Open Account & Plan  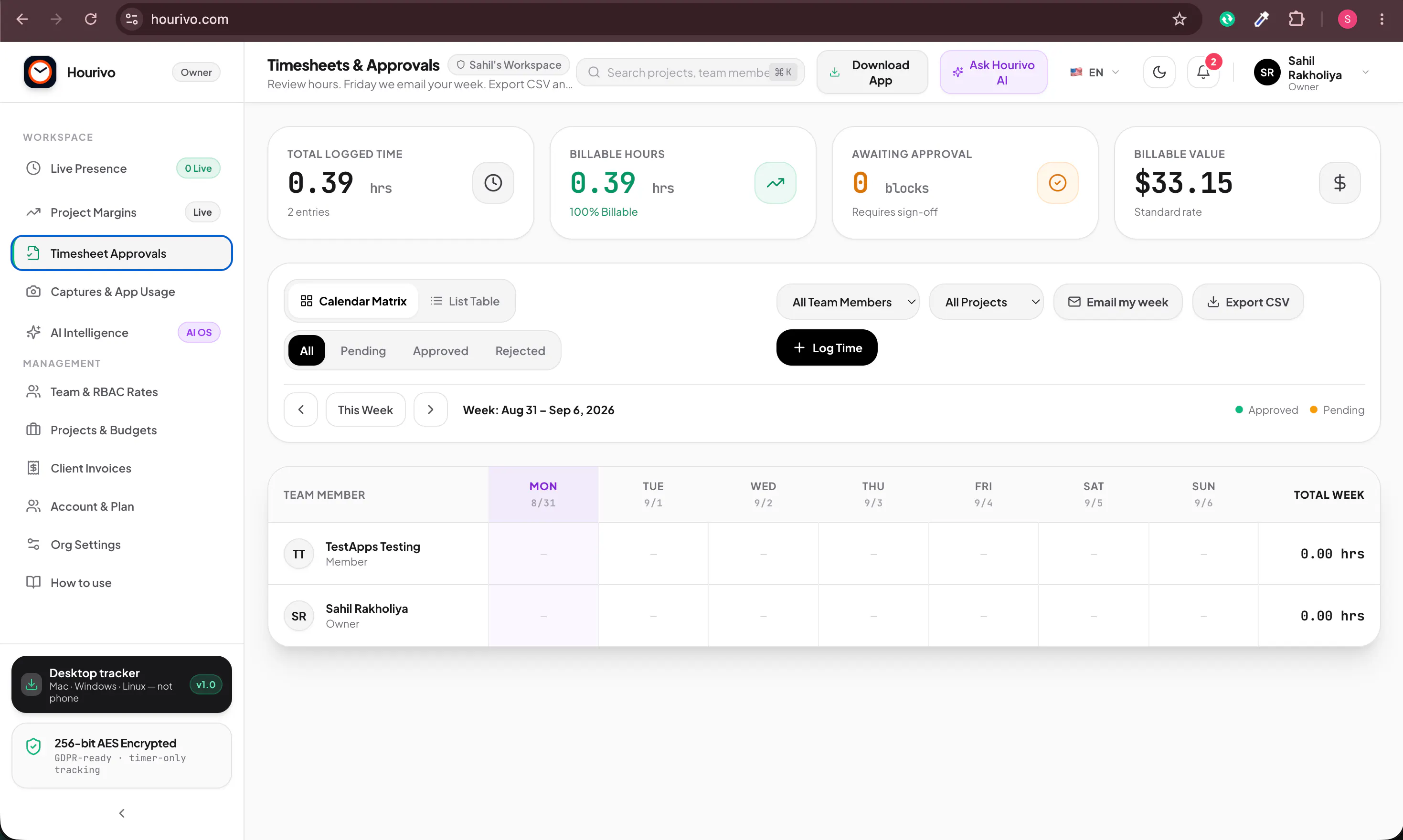[122, 506]
